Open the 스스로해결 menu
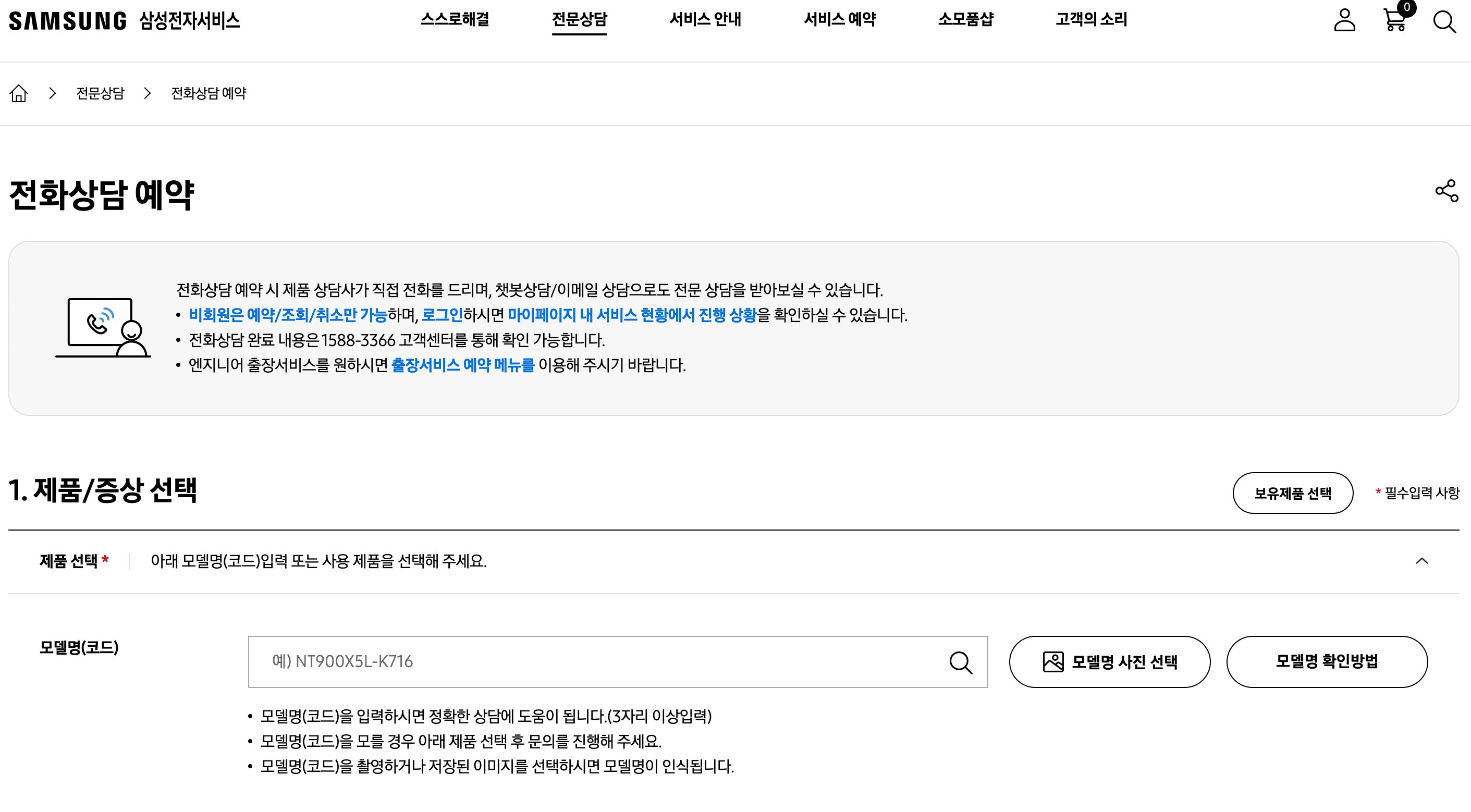The height and width of the screenshot is (812, 1471). (455, 19)
